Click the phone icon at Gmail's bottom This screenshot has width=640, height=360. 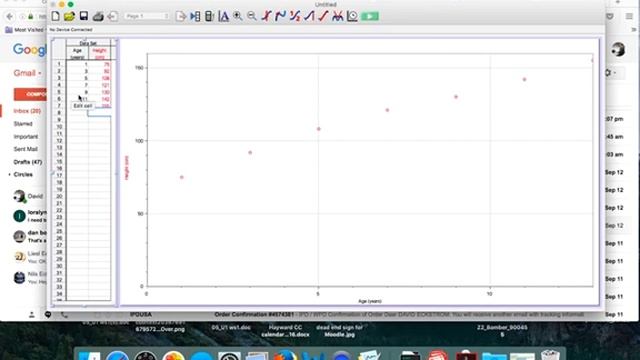tap(64, 315)
